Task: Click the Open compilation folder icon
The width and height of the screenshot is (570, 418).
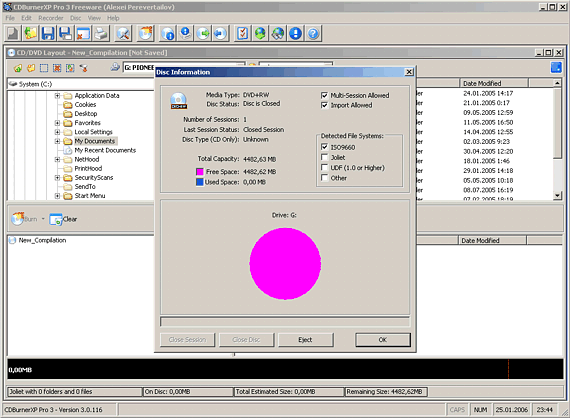Action: pyautogui.click(x=30, y=33)
